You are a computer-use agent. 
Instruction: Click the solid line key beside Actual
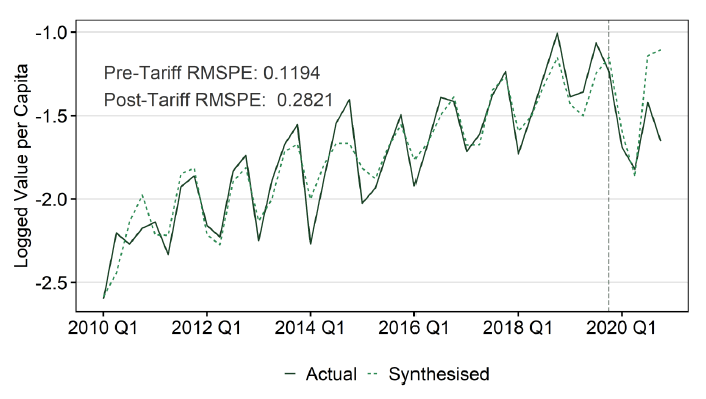coord(290,374)
